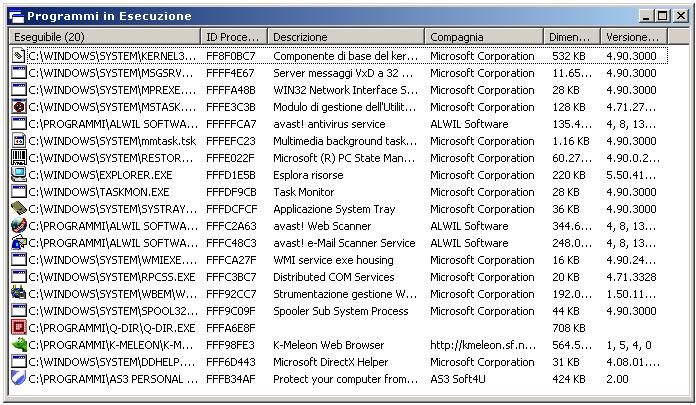Click the avast! e-Mail Scanner row icon

(x=19, y=243)
